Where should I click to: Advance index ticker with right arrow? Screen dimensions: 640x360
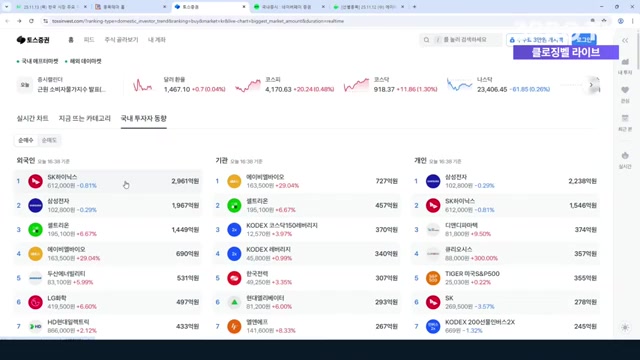coord(591,85)
